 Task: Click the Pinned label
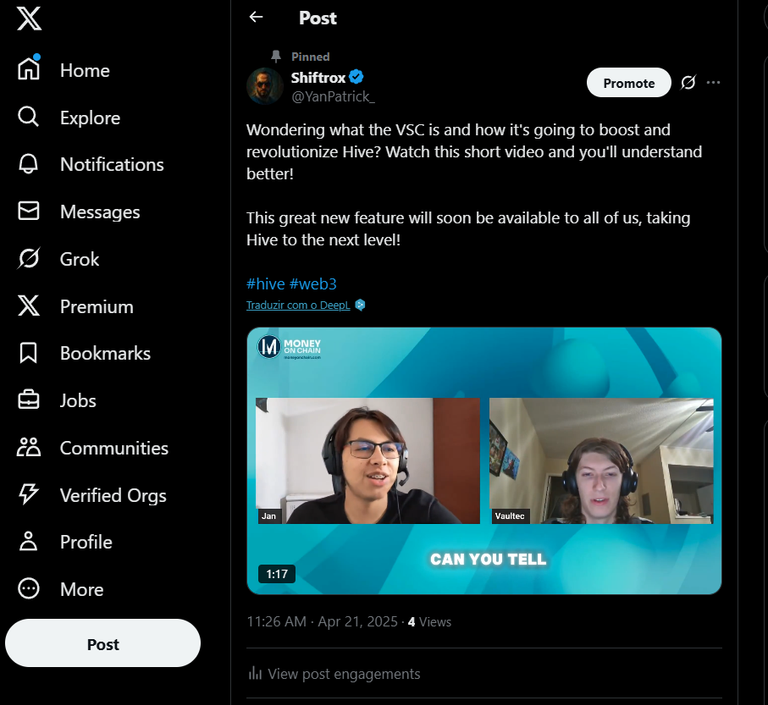[x=311, y=57]
